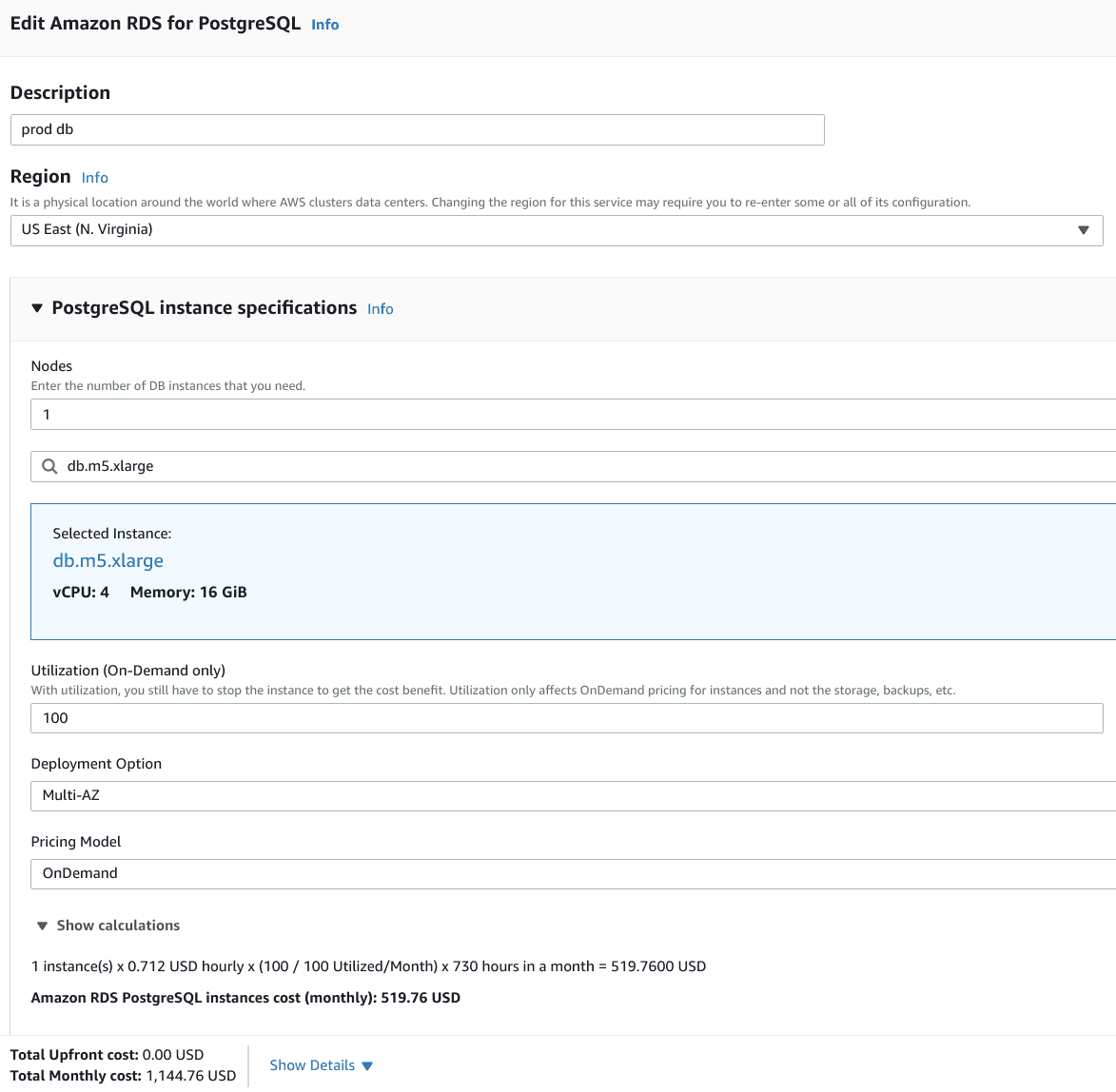
Task: Click the db.m5.xlarge selected instance link
Action: pos(108,560)
